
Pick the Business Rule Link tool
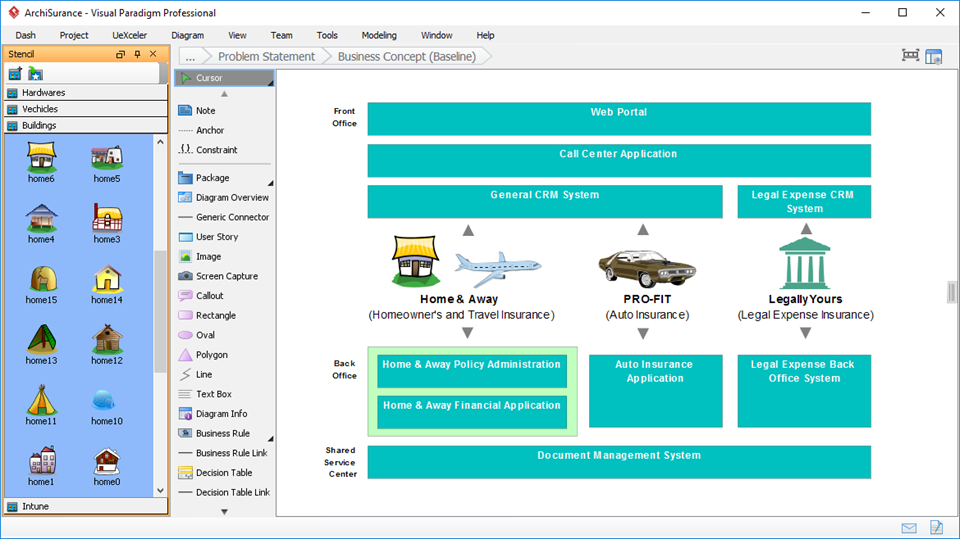[224, 453]
